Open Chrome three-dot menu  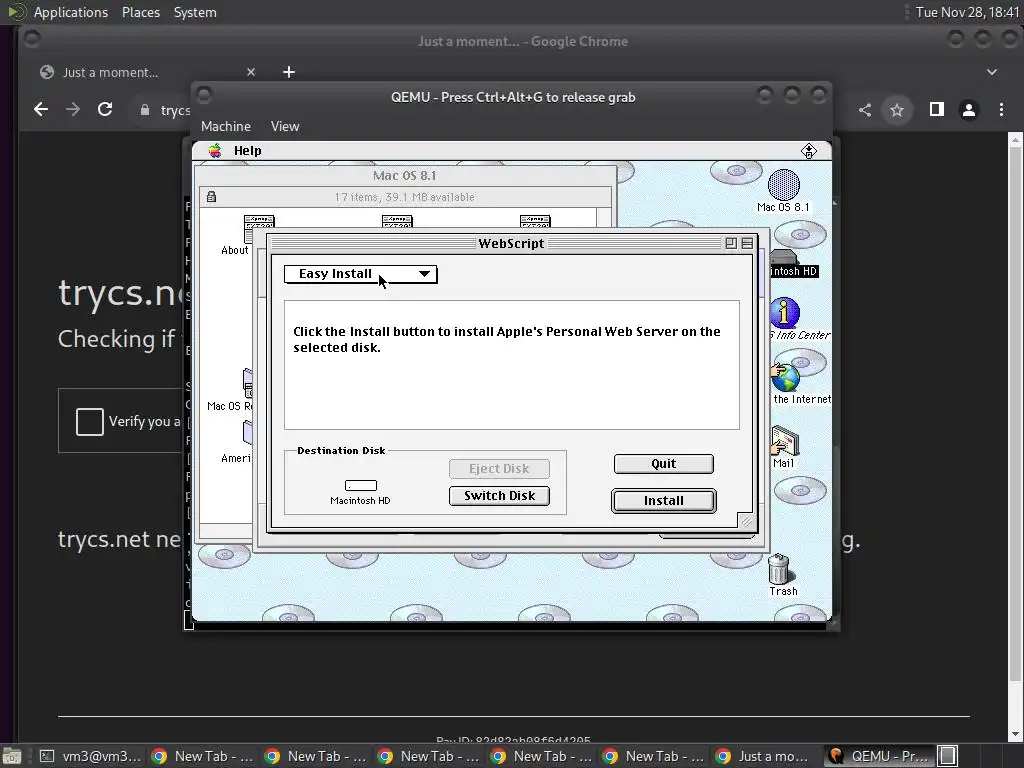coord(1001,110)
